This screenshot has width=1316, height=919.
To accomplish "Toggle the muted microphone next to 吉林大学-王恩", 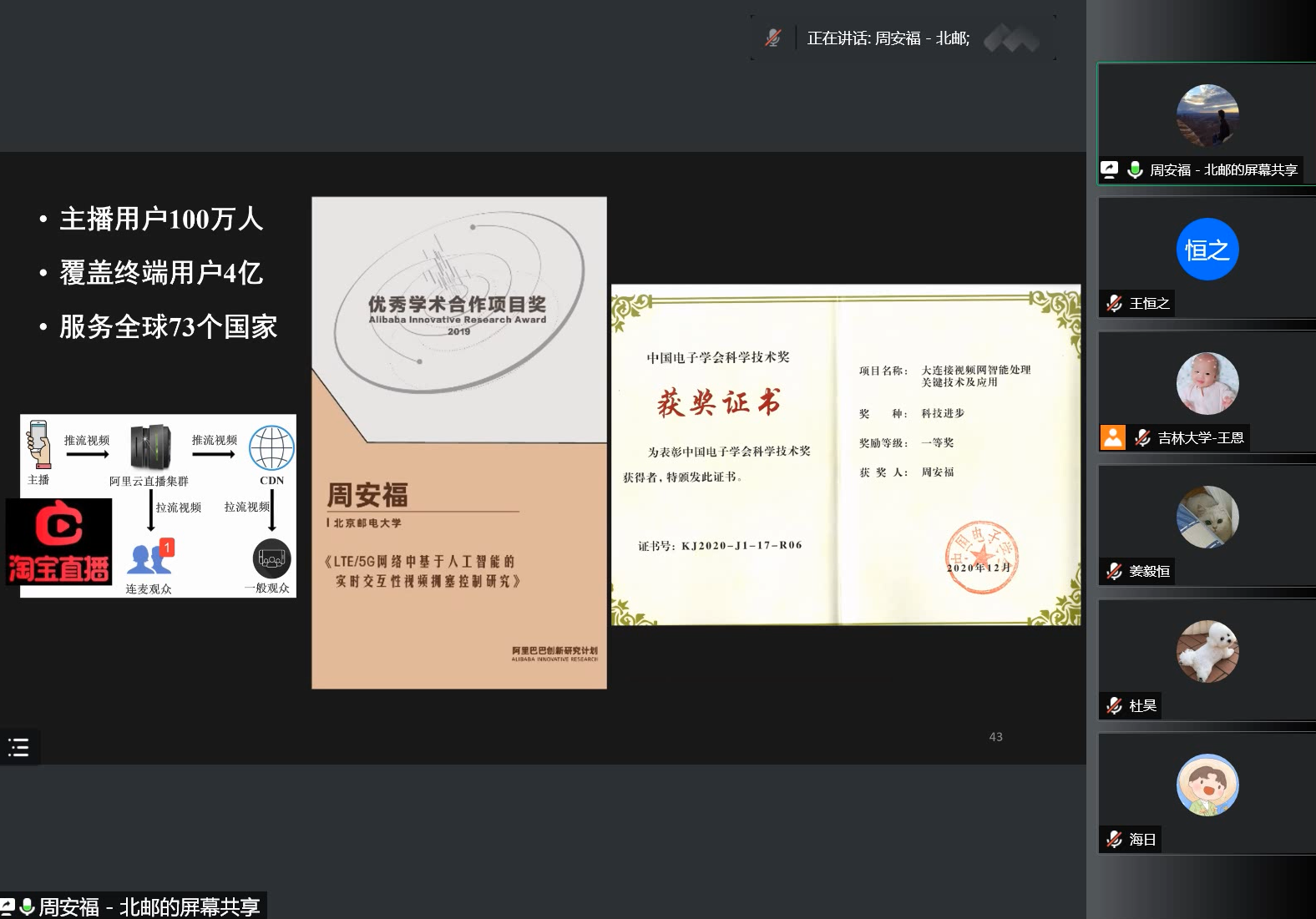I will click(1142, 437).
